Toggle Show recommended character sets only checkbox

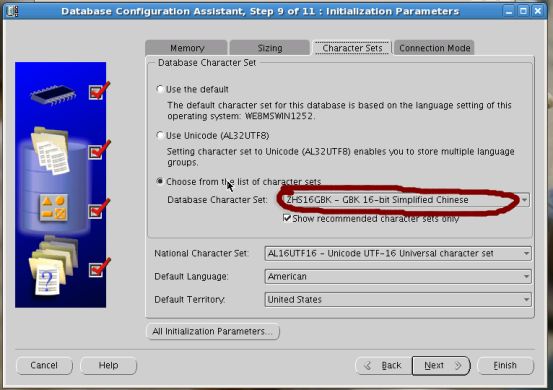[287, 218]
